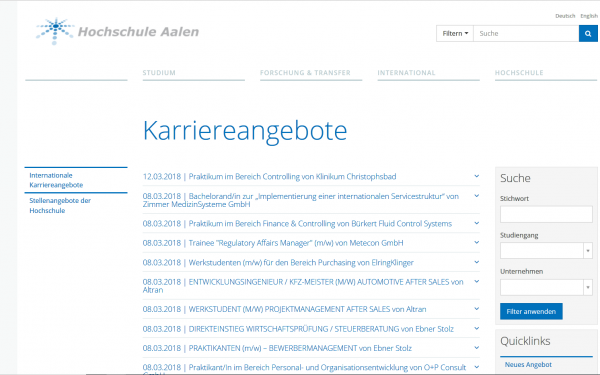600x375 pixels.
Task: Open Bachelorand/in Zimmer MedizinSysteme offer
Action: point(301,200)
